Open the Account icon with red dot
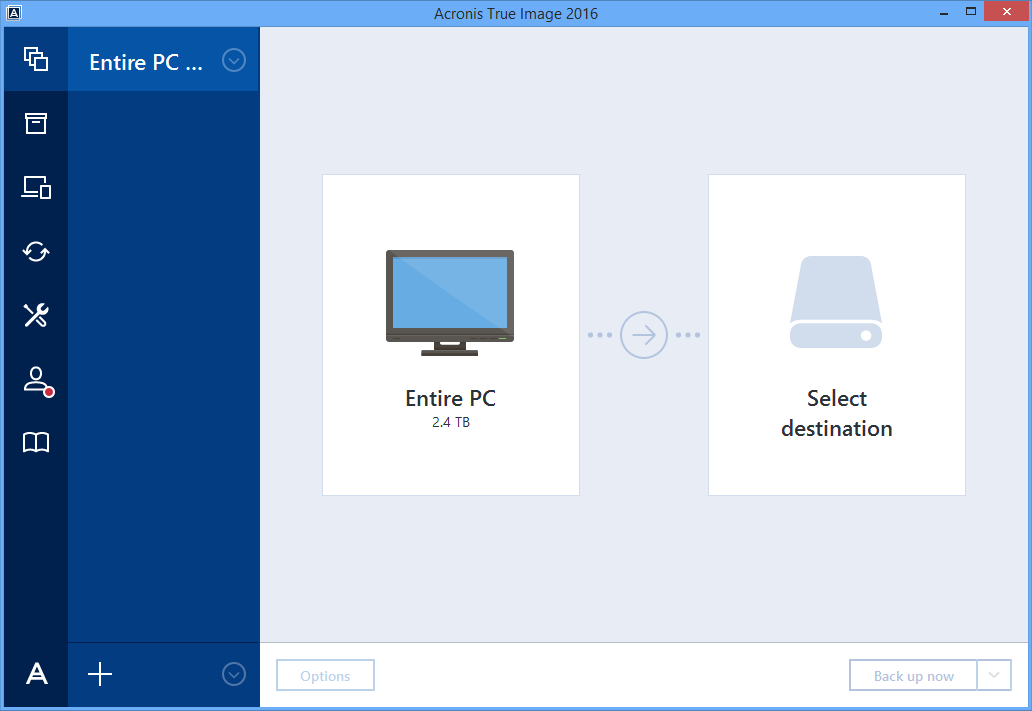1032x711 pixels. click(38, 382)
